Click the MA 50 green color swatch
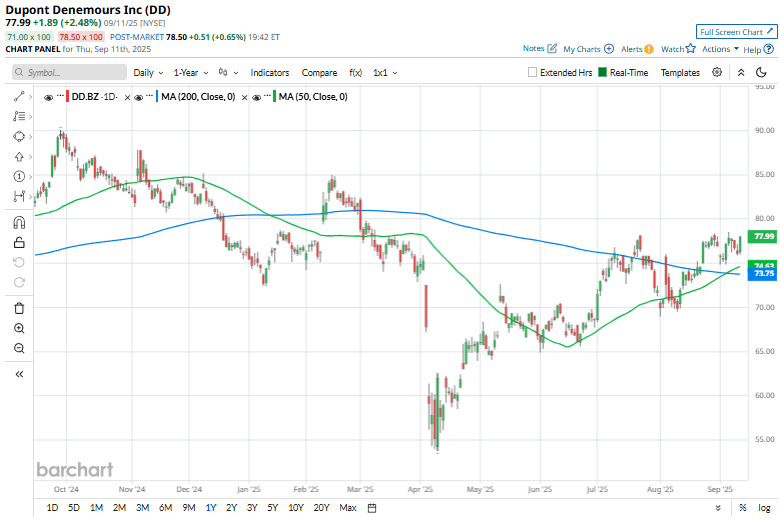This screenshot has width=780, height=520. (275, 97)
